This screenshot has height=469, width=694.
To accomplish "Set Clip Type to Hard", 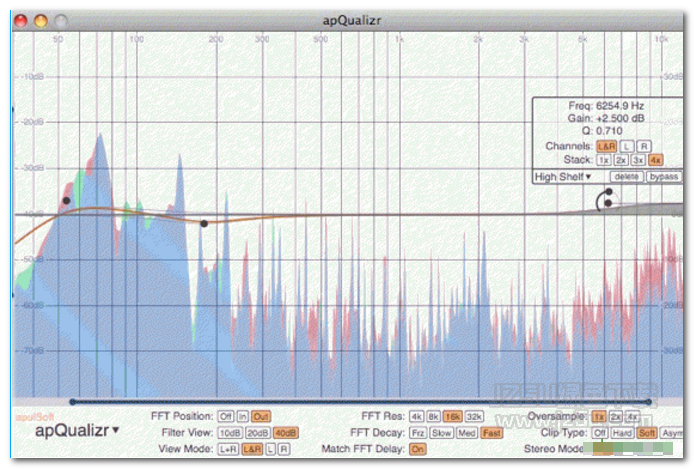I will point(622,433).
